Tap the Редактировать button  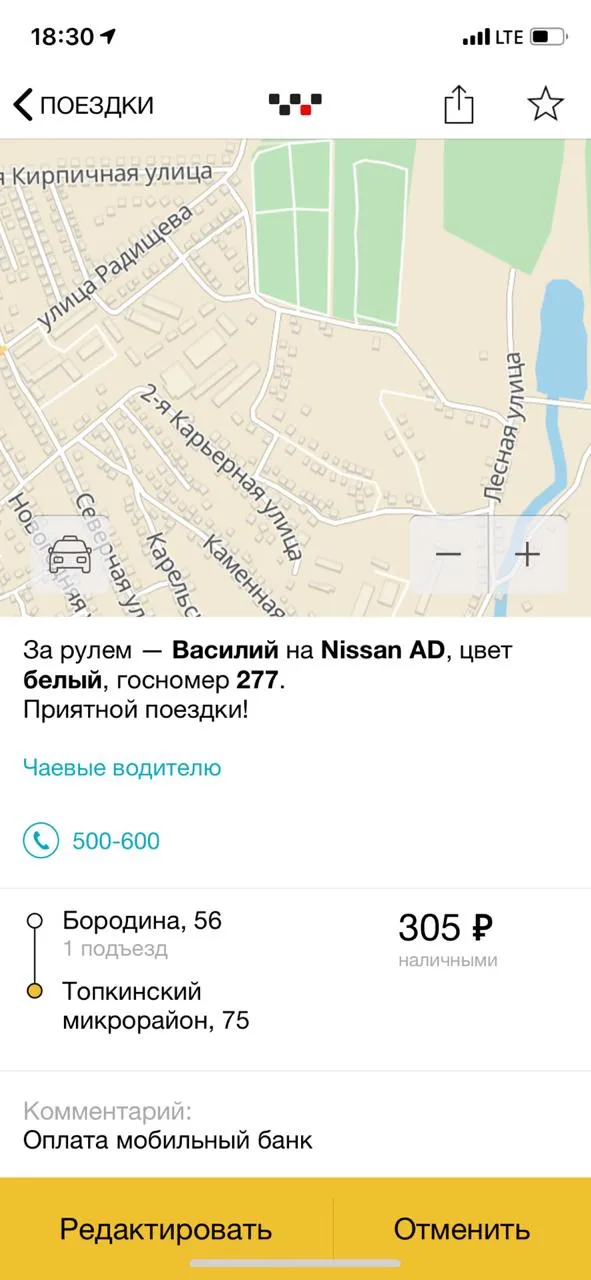click(x=166, y=1229)
